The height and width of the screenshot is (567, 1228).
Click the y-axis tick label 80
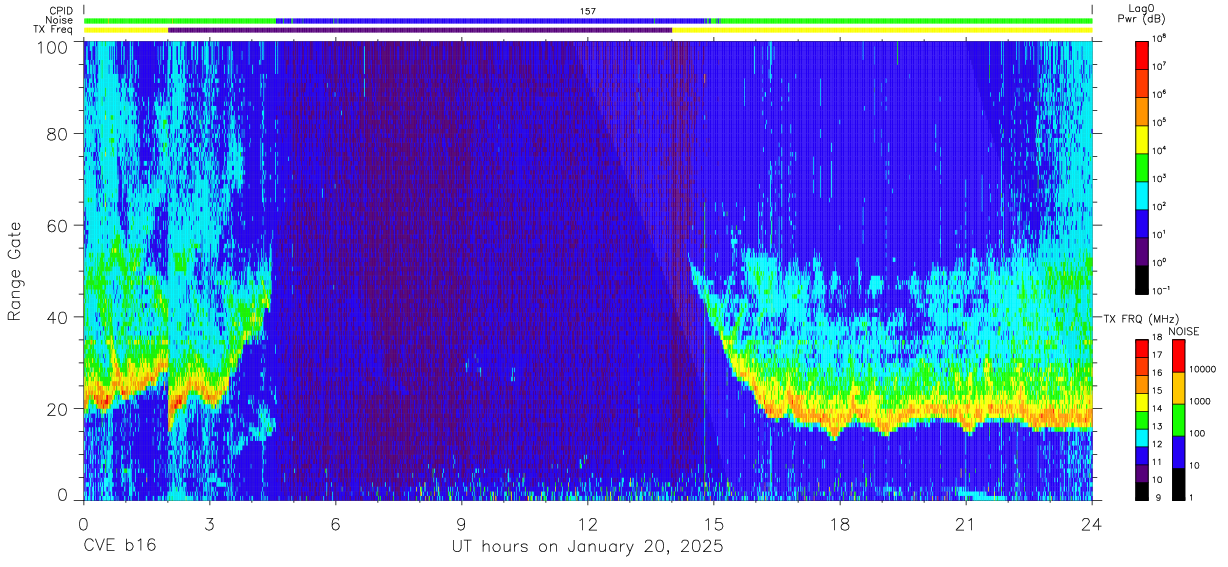tap(59, 133)
